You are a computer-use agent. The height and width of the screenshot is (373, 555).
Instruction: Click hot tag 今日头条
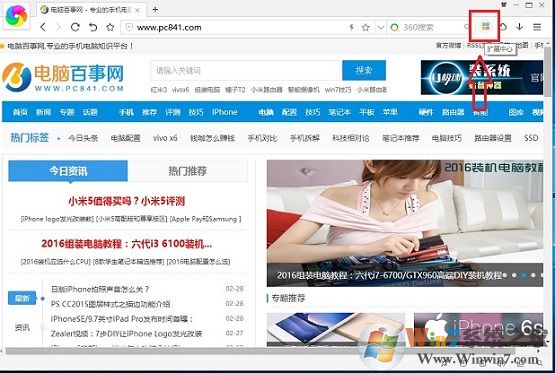point(83,138)
